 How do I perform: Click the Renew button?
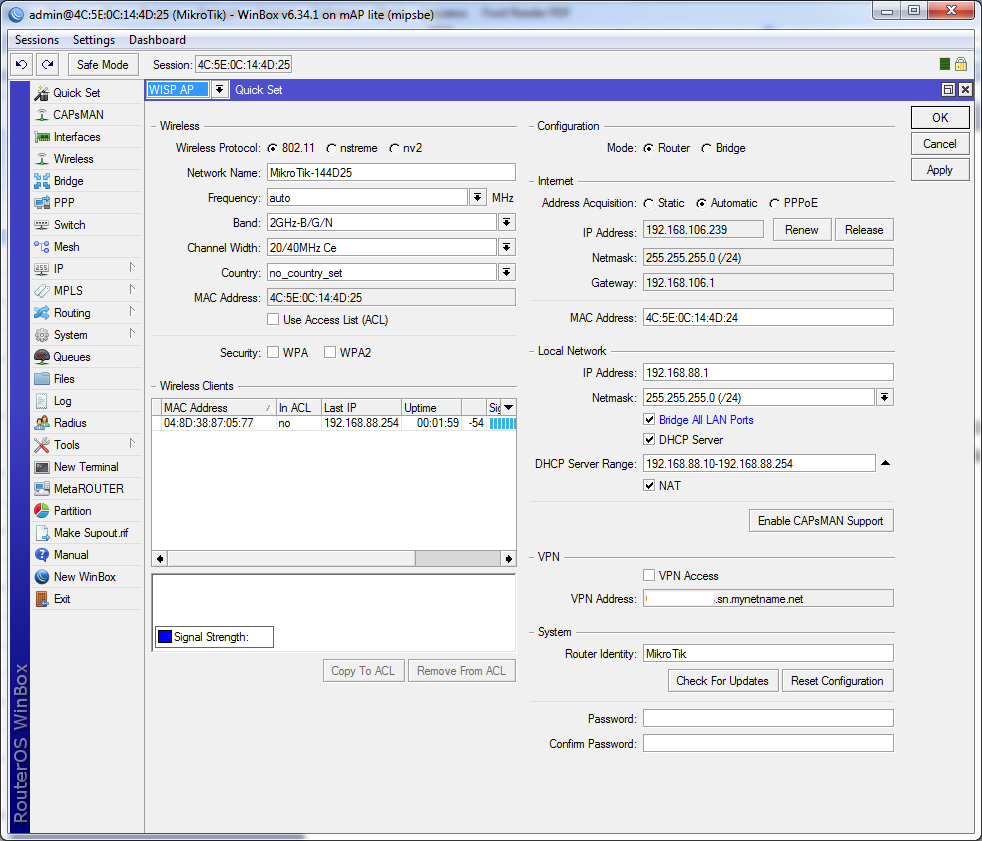pyautogui.click(x=801, y=230)
